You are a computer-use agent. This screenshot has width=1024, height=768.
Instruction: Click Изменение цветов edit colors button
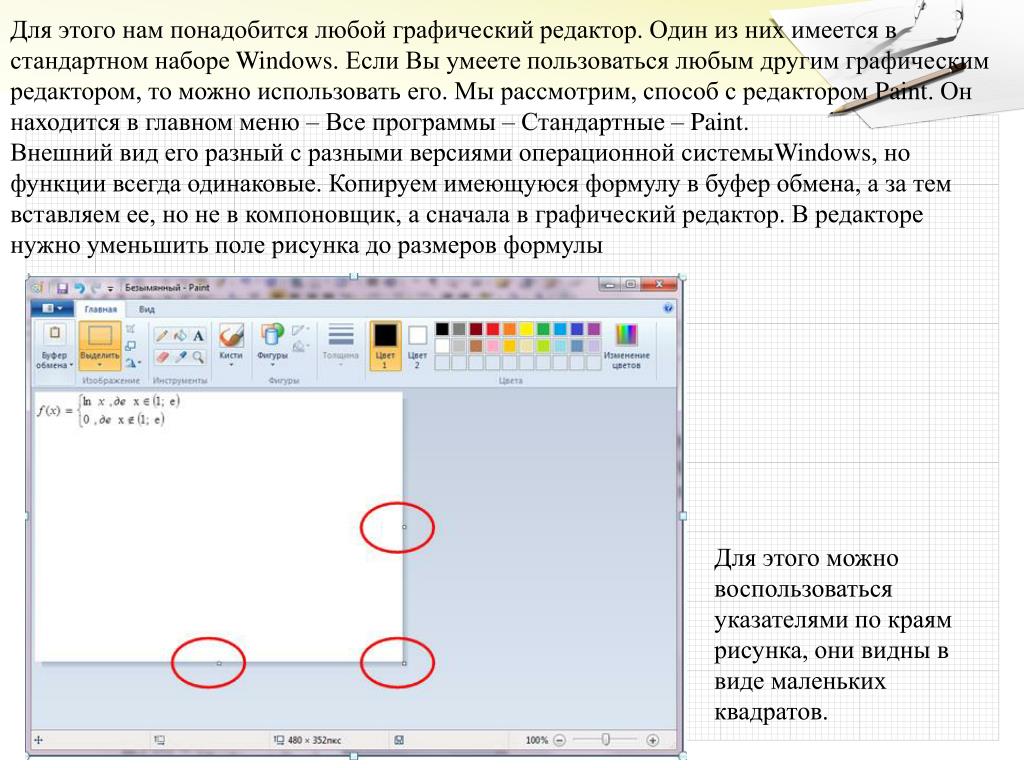pyautogui.click(x=626, y=346)
